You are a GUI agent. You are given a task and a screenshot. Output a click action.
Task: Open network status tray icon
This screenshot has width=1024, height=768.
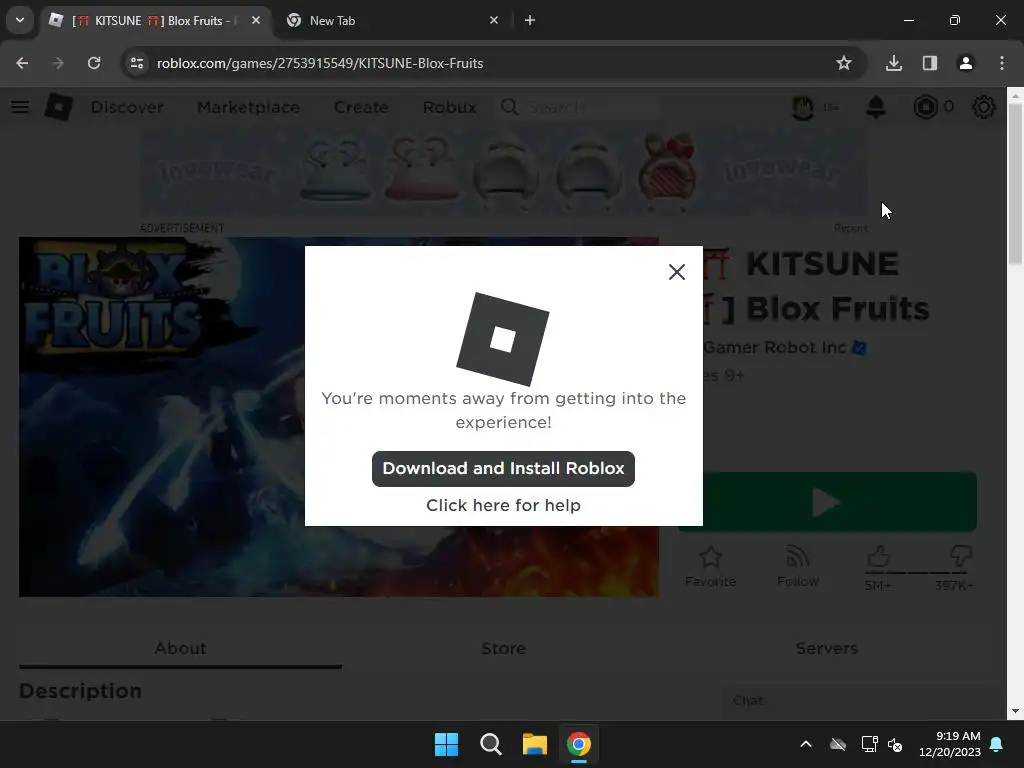click(869, 744)
